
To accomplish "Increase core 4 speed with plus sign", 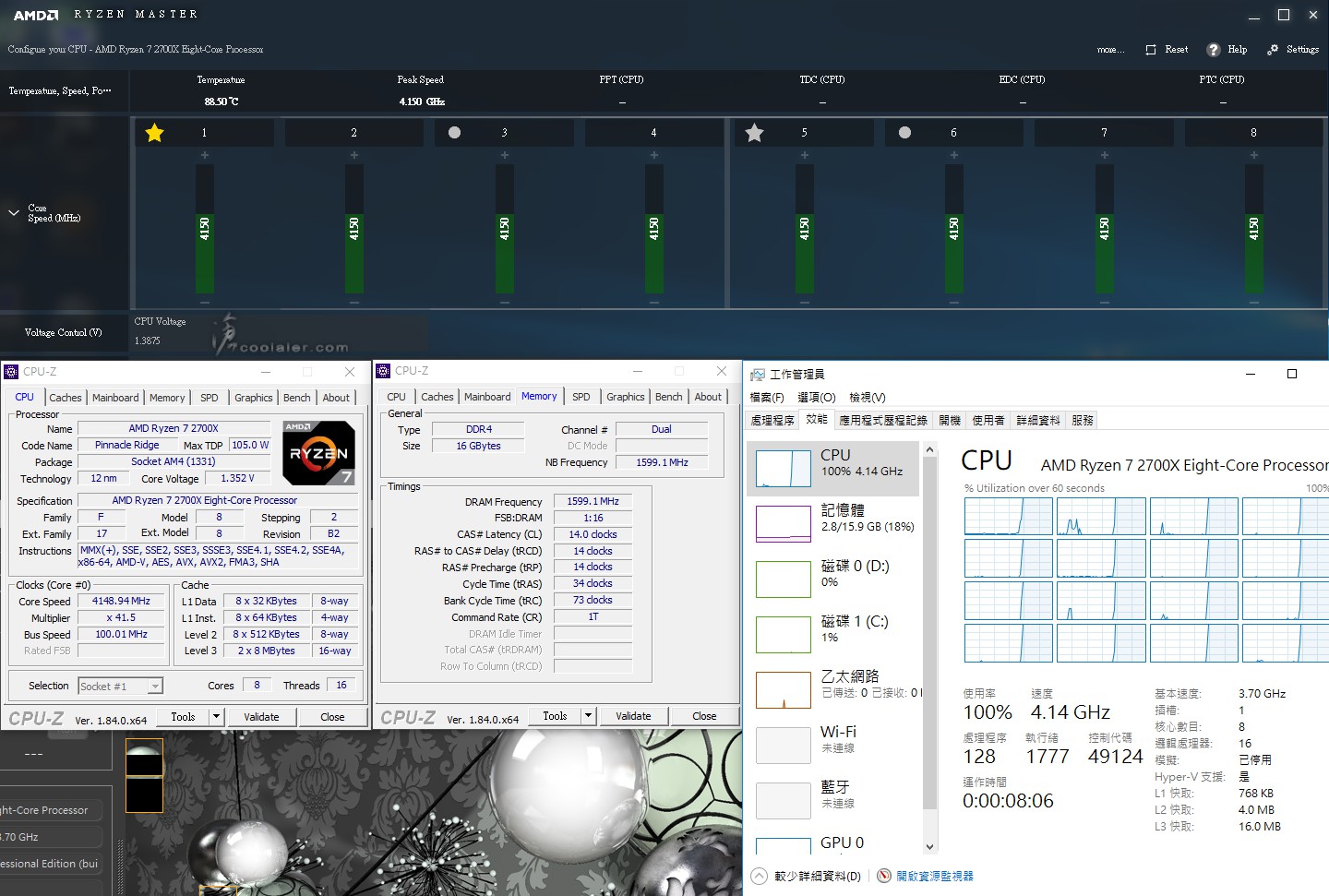I will pyautogui.click(x=653, y=155).
